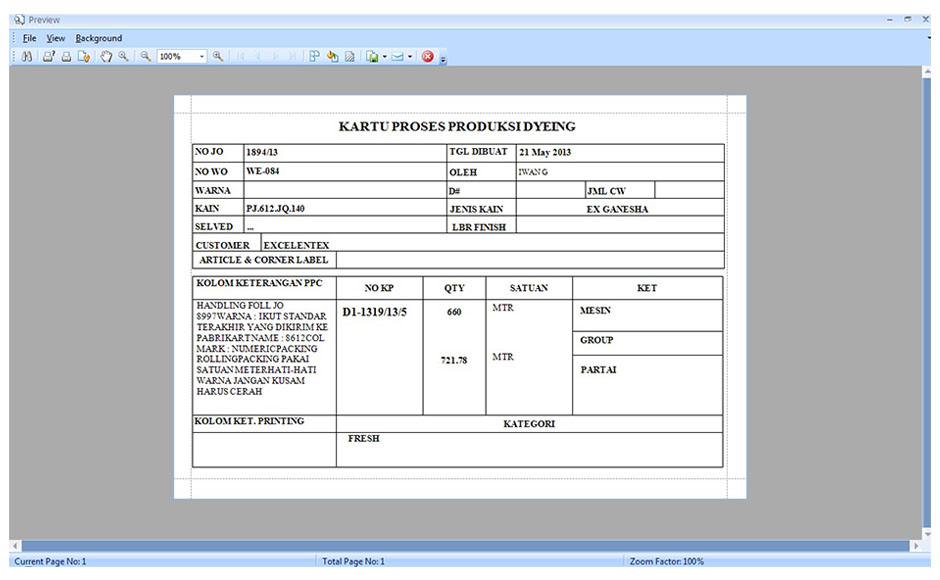Open Page Setup from the toolbar

(84, 57)
